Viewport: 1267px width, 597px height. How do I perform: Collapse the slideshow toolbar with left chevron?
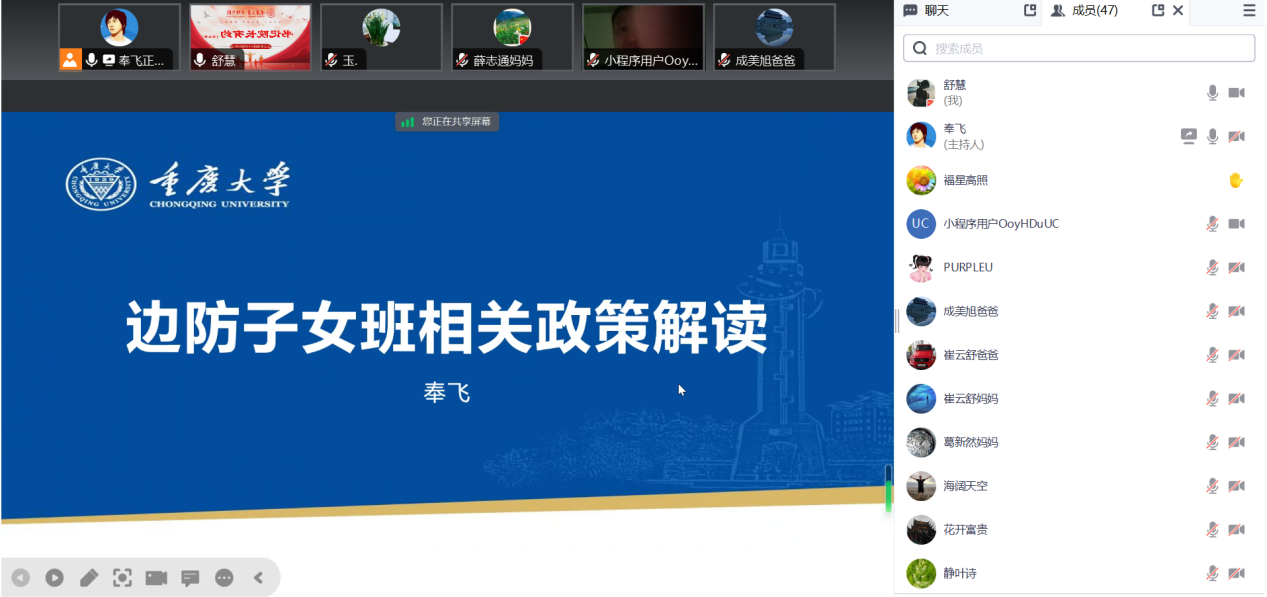(258, 577)
